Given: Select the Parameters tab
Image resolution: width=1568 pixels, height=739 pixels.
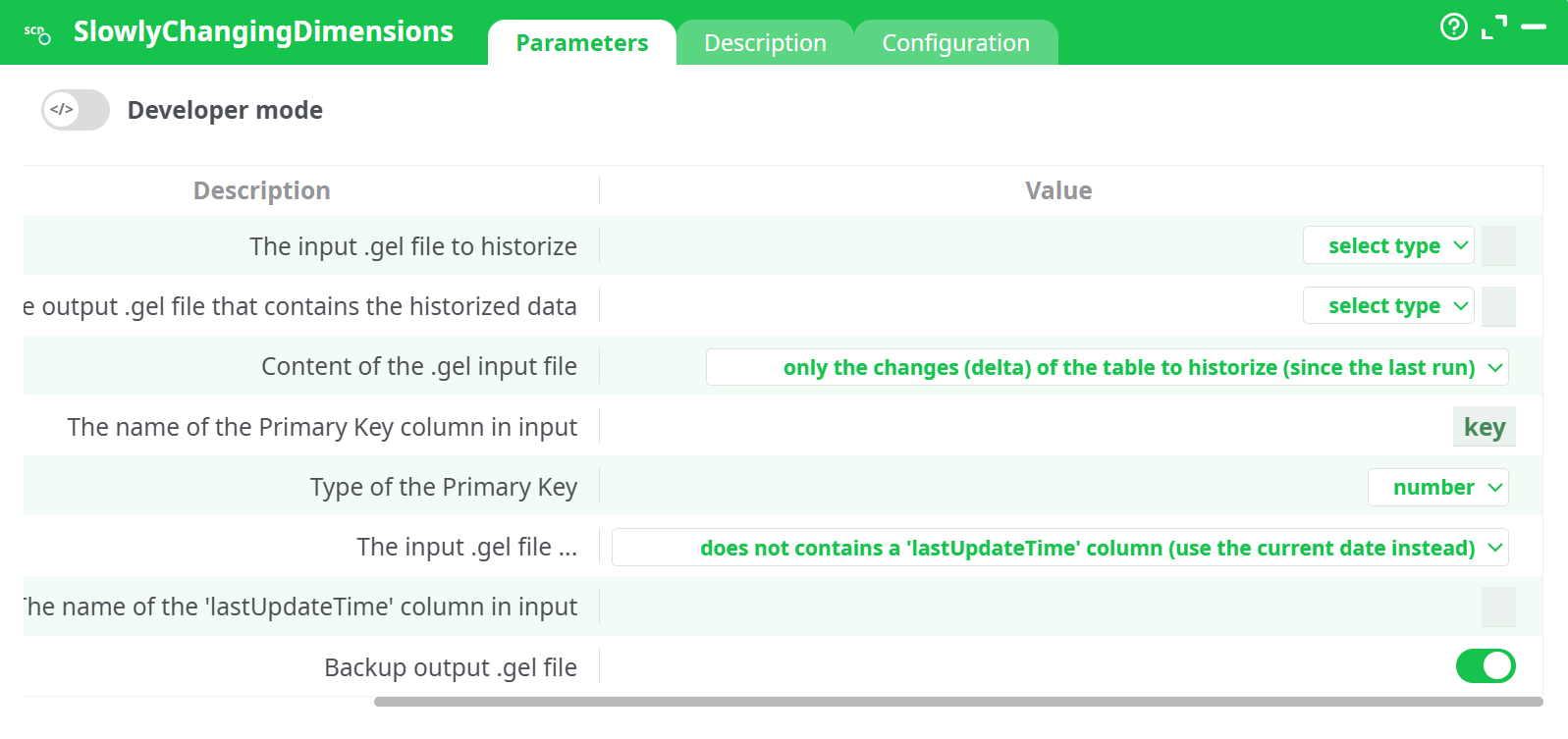Looking at the screenshot, I should (581, 42).
